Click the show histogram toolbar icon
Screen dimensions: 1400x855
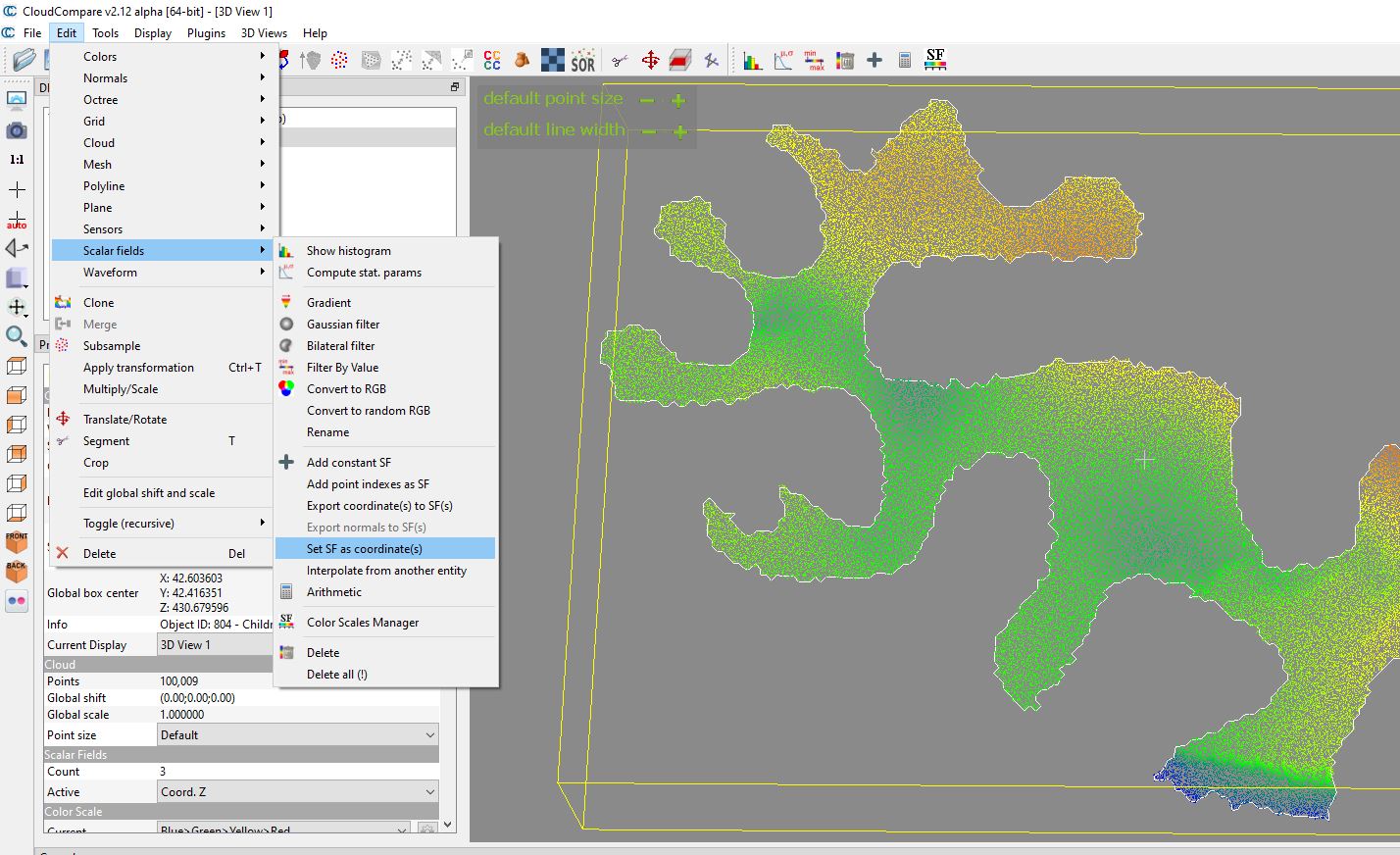[752, 61]
